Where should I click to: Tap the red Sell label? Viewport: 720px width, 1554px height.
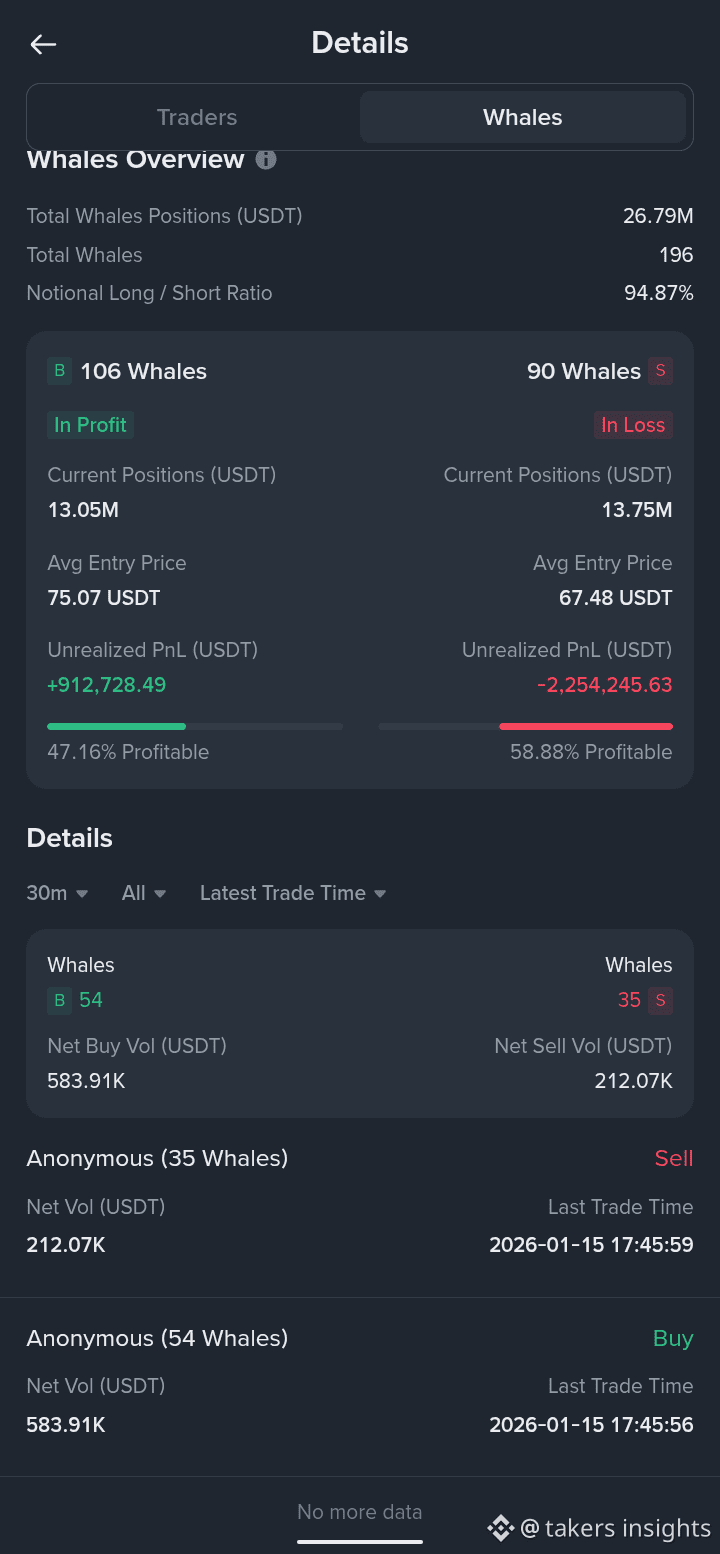tap(673, 1159)
